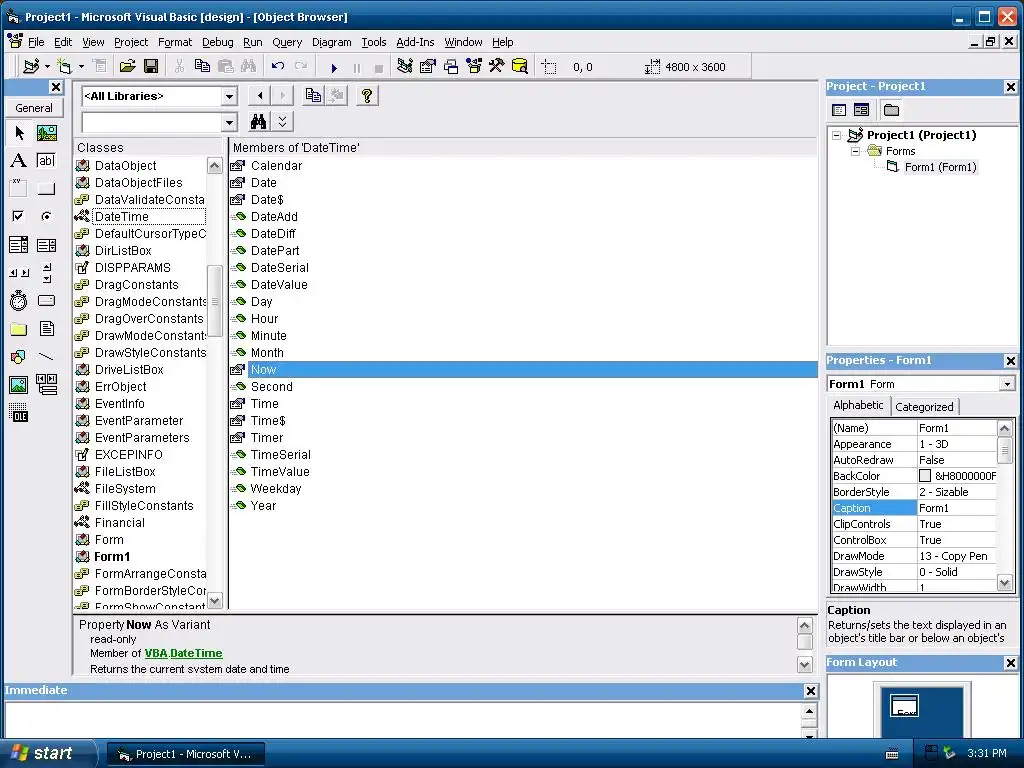Image resolution: width=1024 pixels, height=768 pixels.
Task: Click the Add Form toolbar icon
Action: (64, 66)
